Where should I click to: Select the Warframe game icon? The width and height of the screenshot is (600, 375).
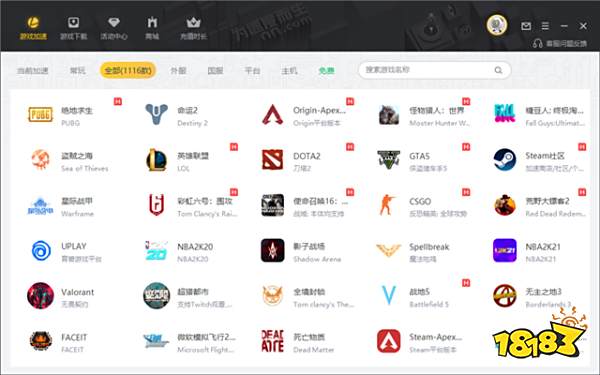[x=41, y=206]
